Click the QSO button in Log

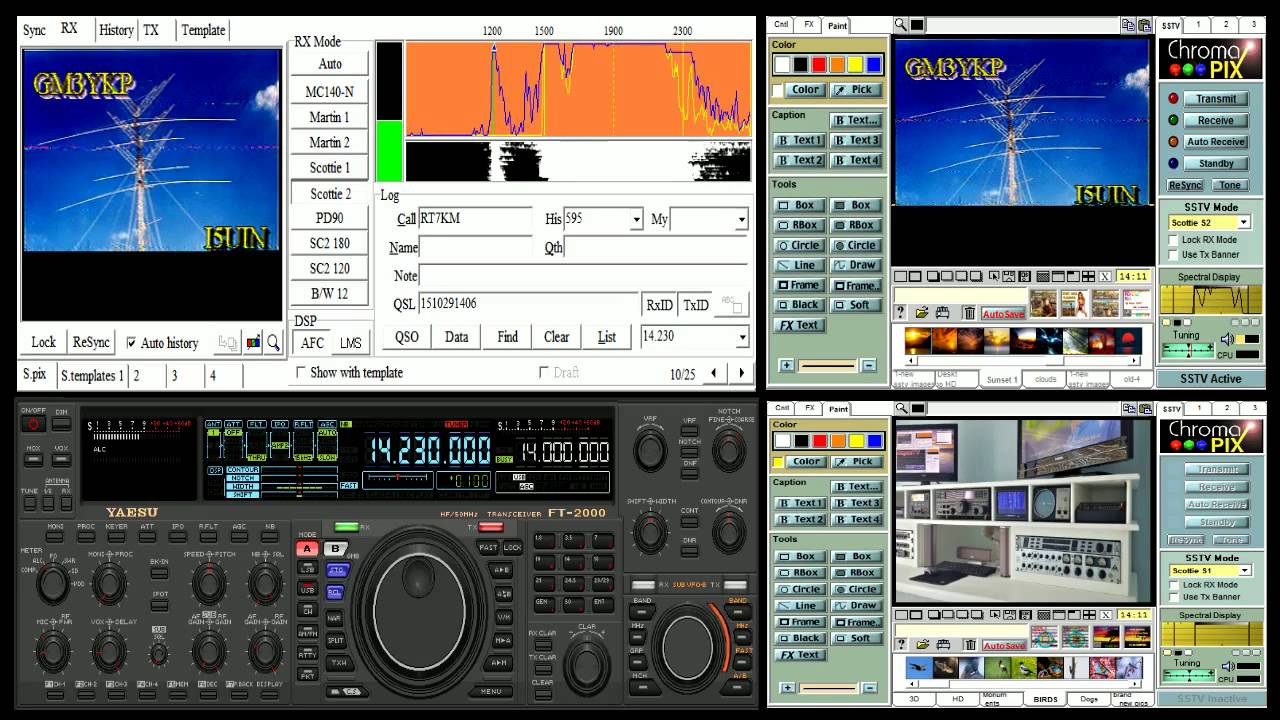[407, 337]
